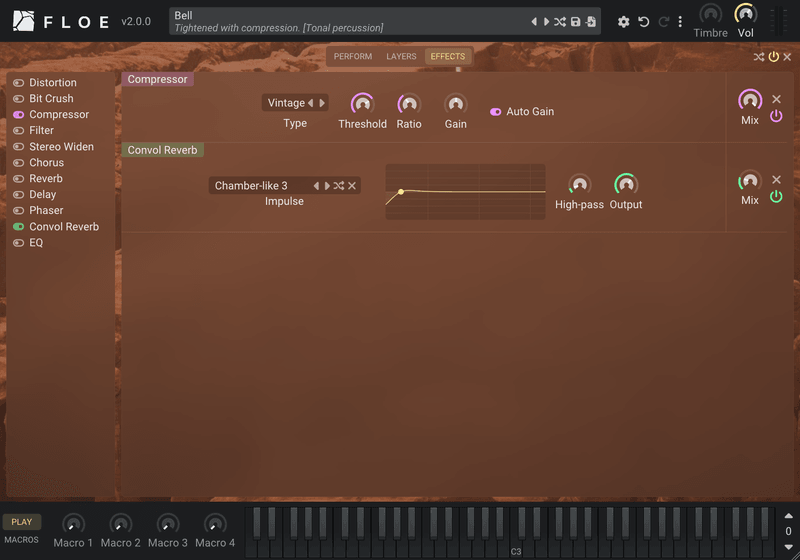This screenshot has height=560, width=800.
Task: Disable the Convol Reverb toggle in list
Action: tap(18, 226)
